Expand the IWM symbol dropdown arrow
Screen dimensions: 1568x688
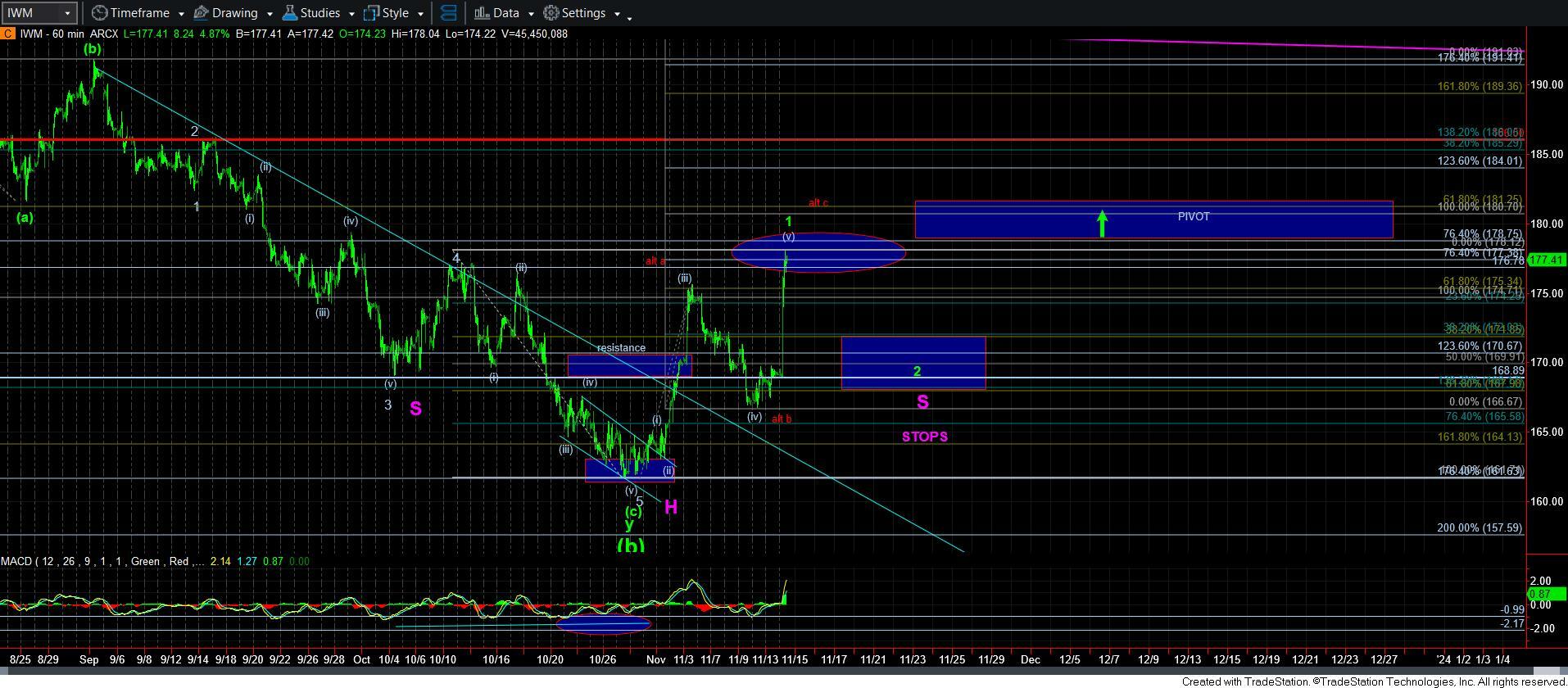(68, 13)
